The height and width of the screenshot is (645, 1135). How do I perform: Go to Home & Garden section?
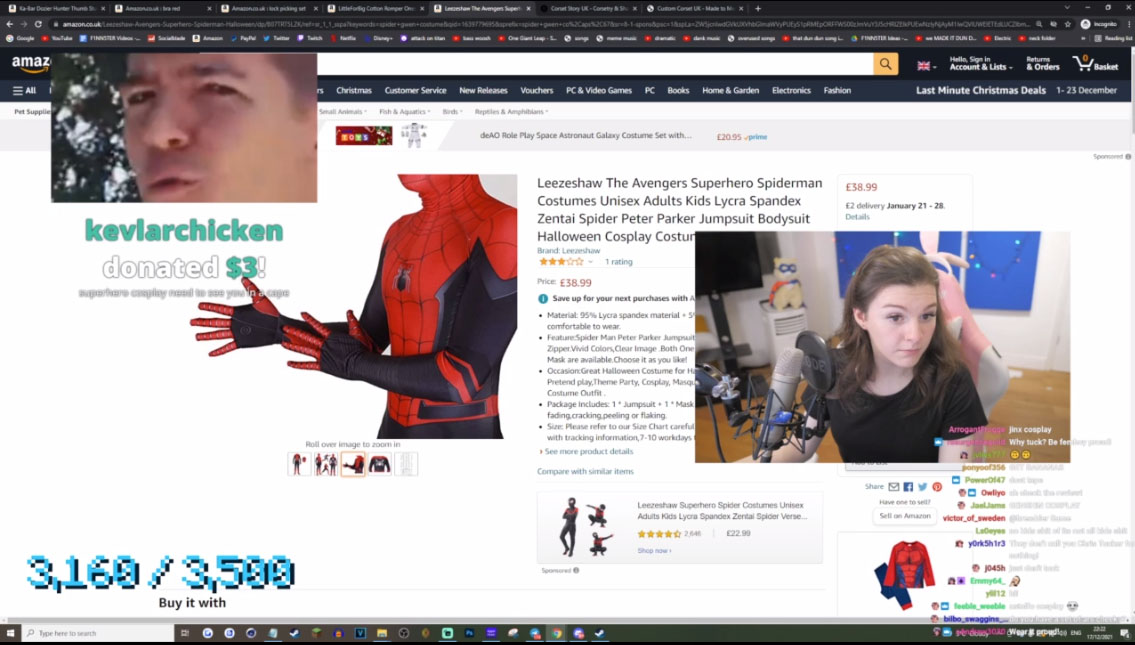tap(730, 90)
